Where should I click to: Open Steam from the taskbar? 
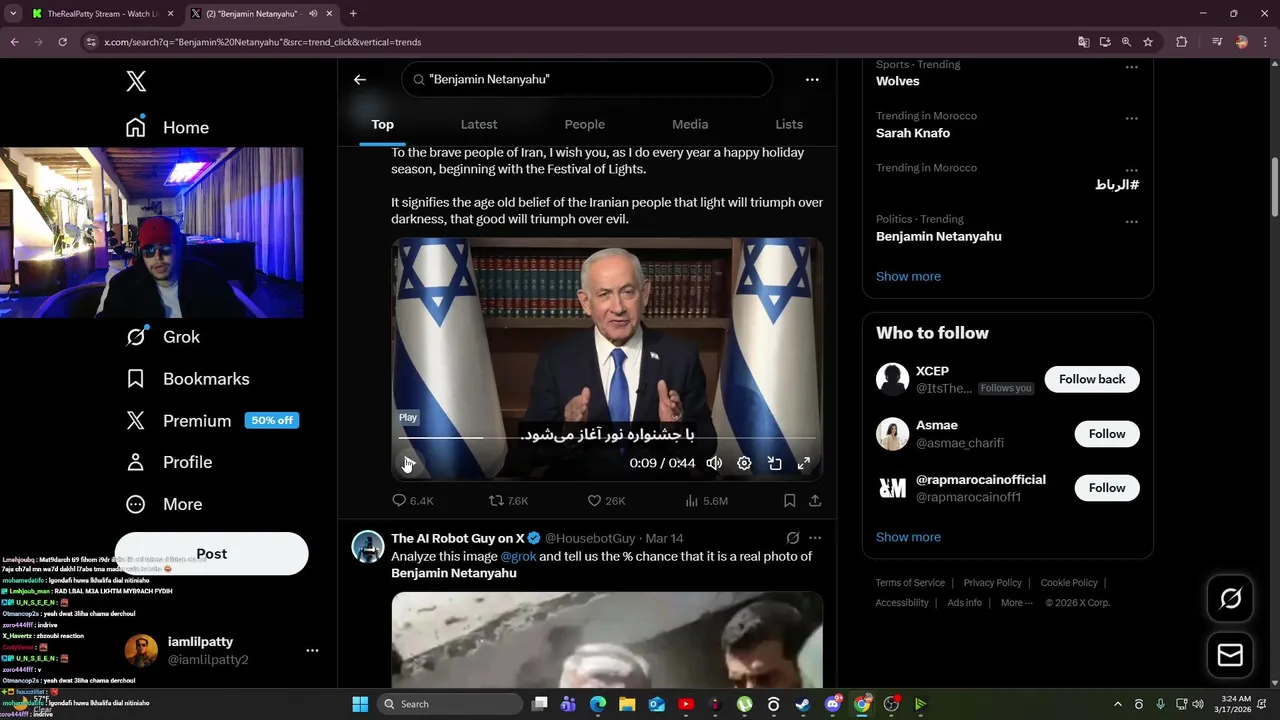coord(803,704)
